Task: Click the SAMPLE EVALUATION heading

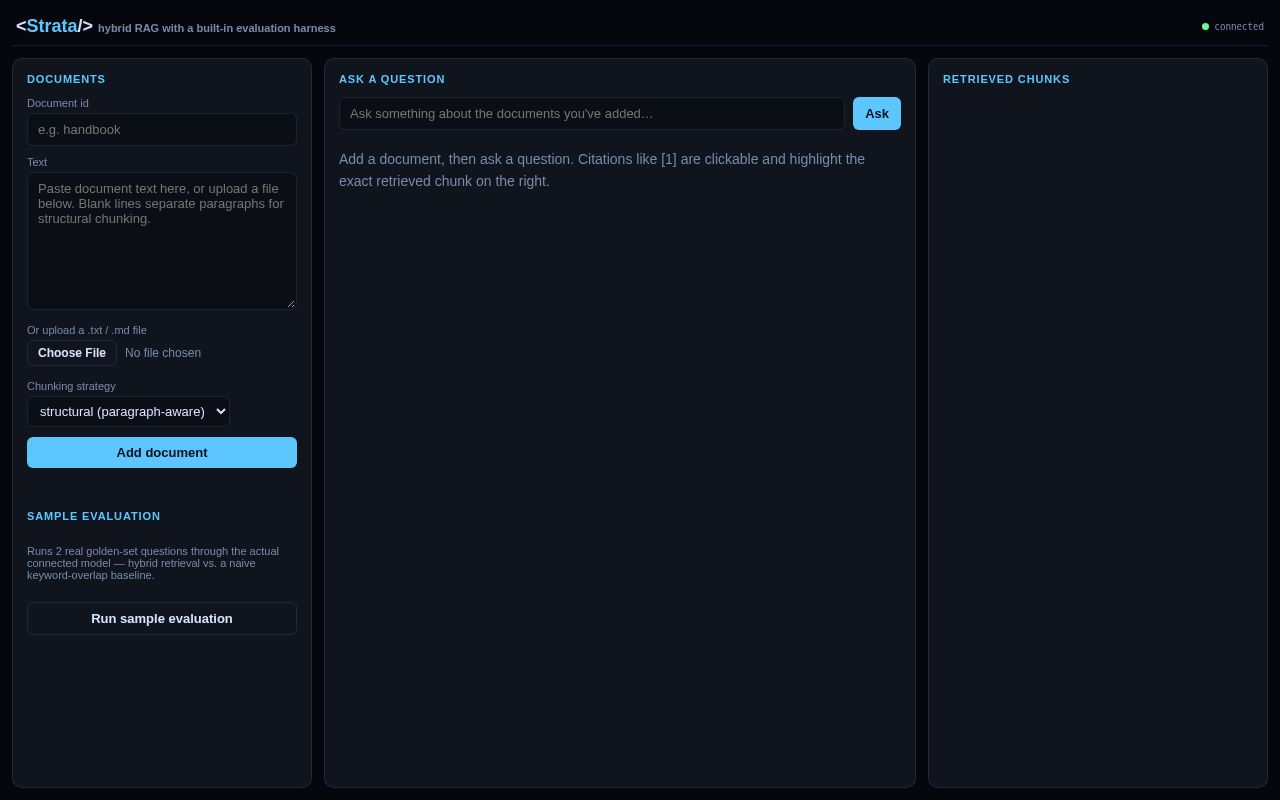Action: (94, 516)
